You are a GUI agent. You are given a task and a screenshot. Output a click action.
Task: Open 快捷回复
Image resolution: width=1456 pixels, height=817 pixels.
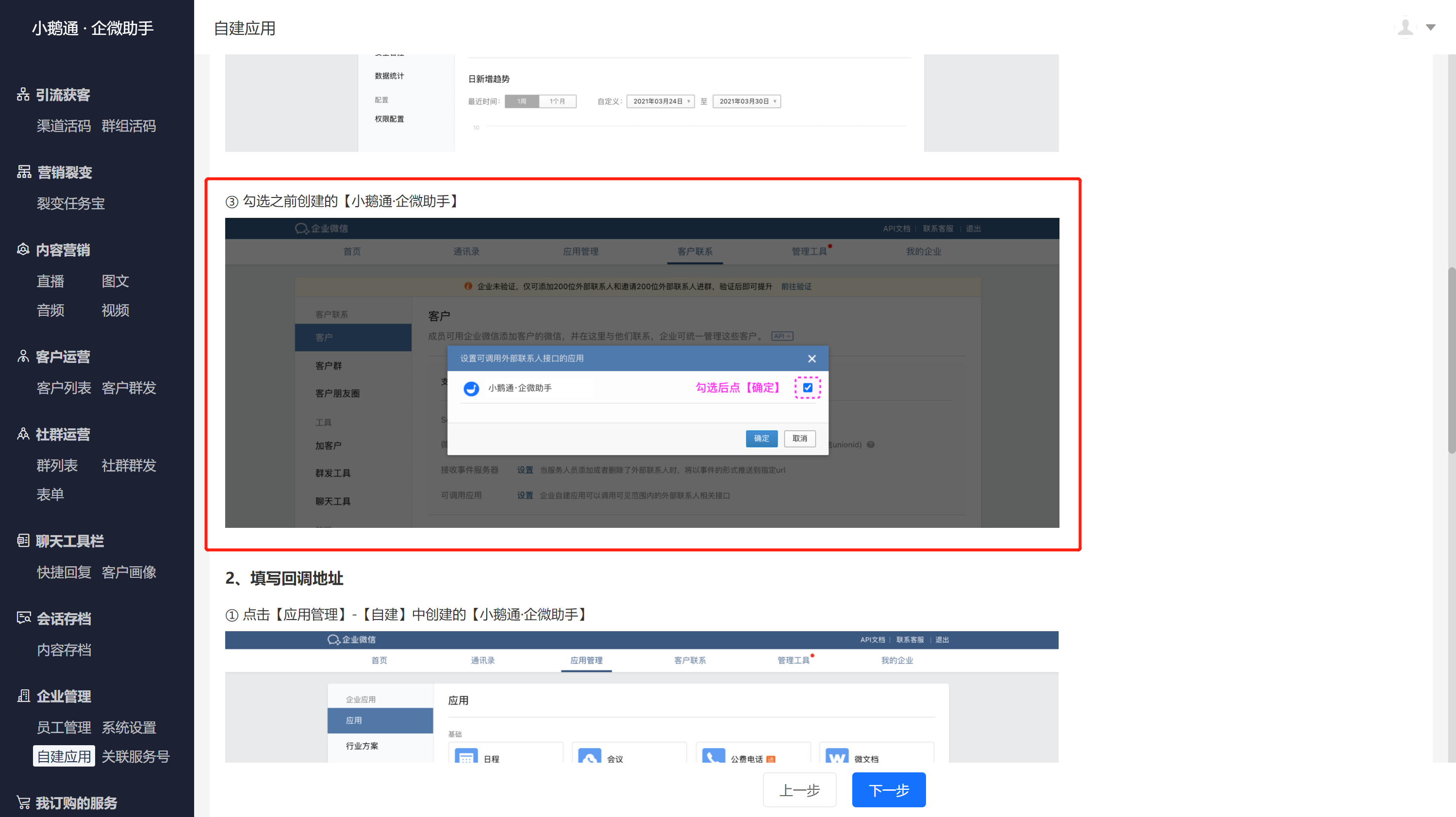pyautogui.click(x=64, y=572)
